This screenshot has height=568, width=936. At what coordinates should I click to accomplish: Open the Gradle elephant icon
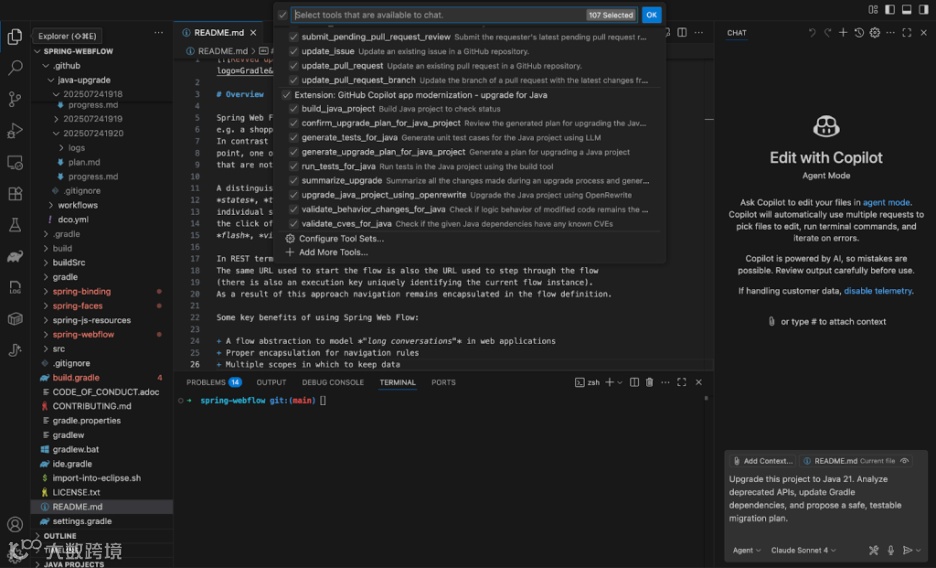coord(15,257)
